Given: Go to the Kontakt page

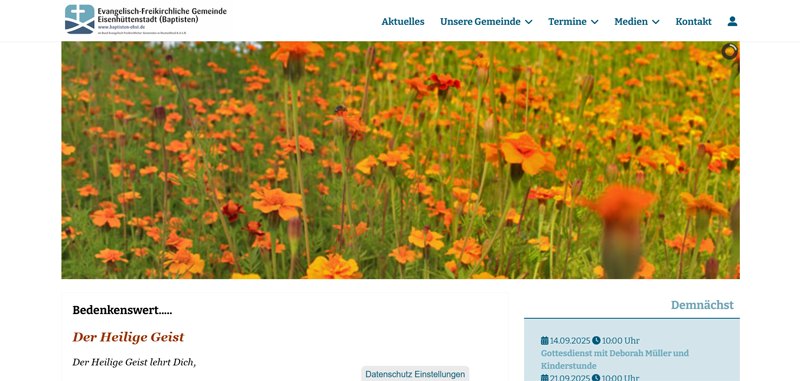Looking at the screenshot, I should 693,21.
